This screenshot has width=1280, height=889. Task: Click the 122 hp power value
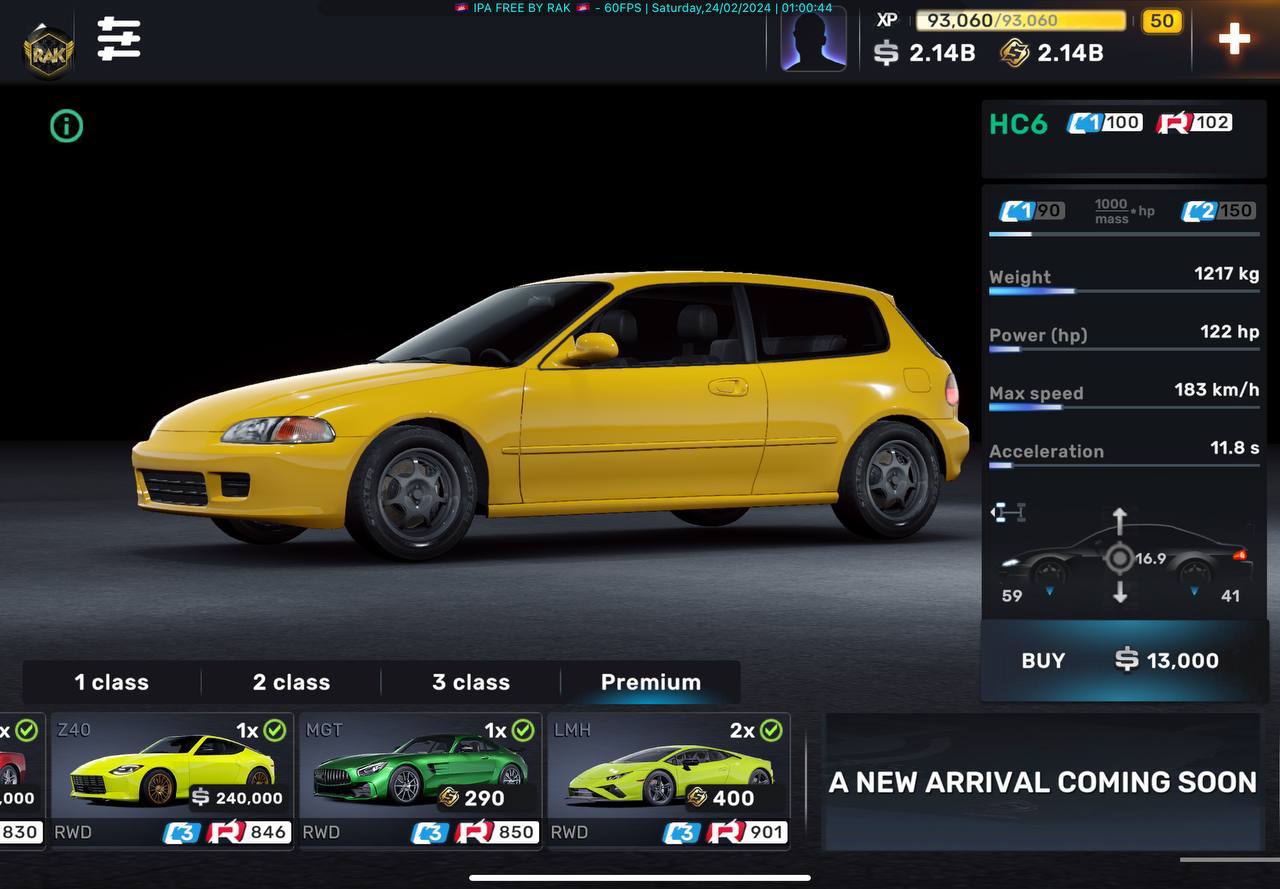point(1230,331)
